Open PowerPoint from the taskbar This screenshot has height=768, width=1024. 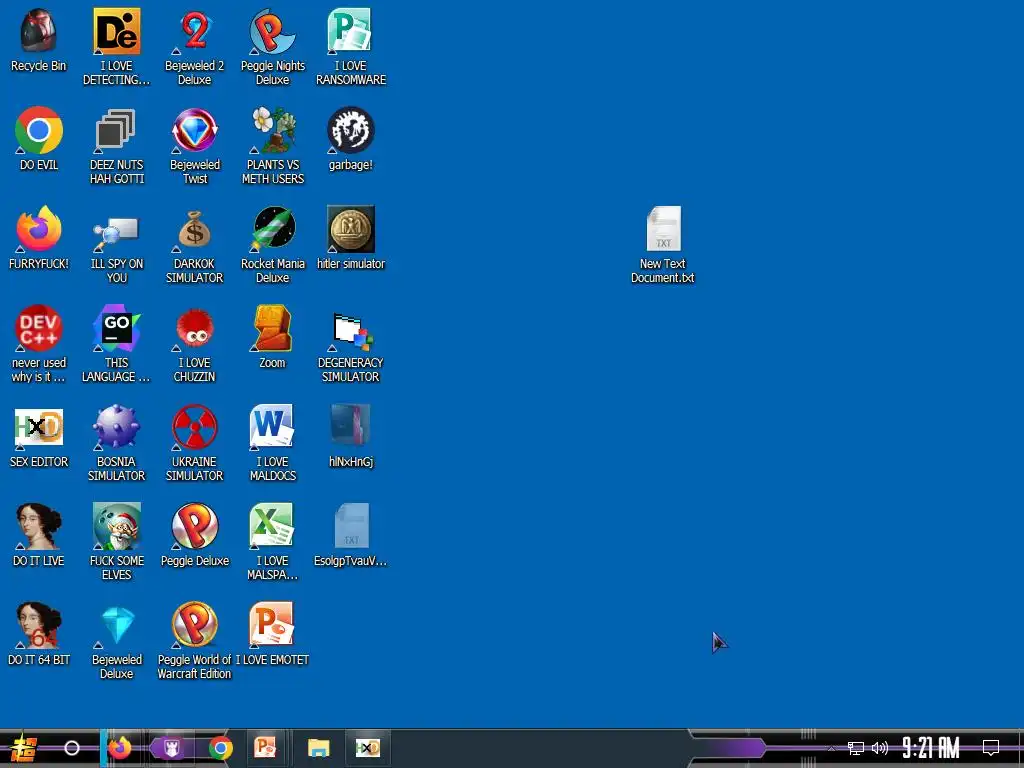tap(265, 748)
